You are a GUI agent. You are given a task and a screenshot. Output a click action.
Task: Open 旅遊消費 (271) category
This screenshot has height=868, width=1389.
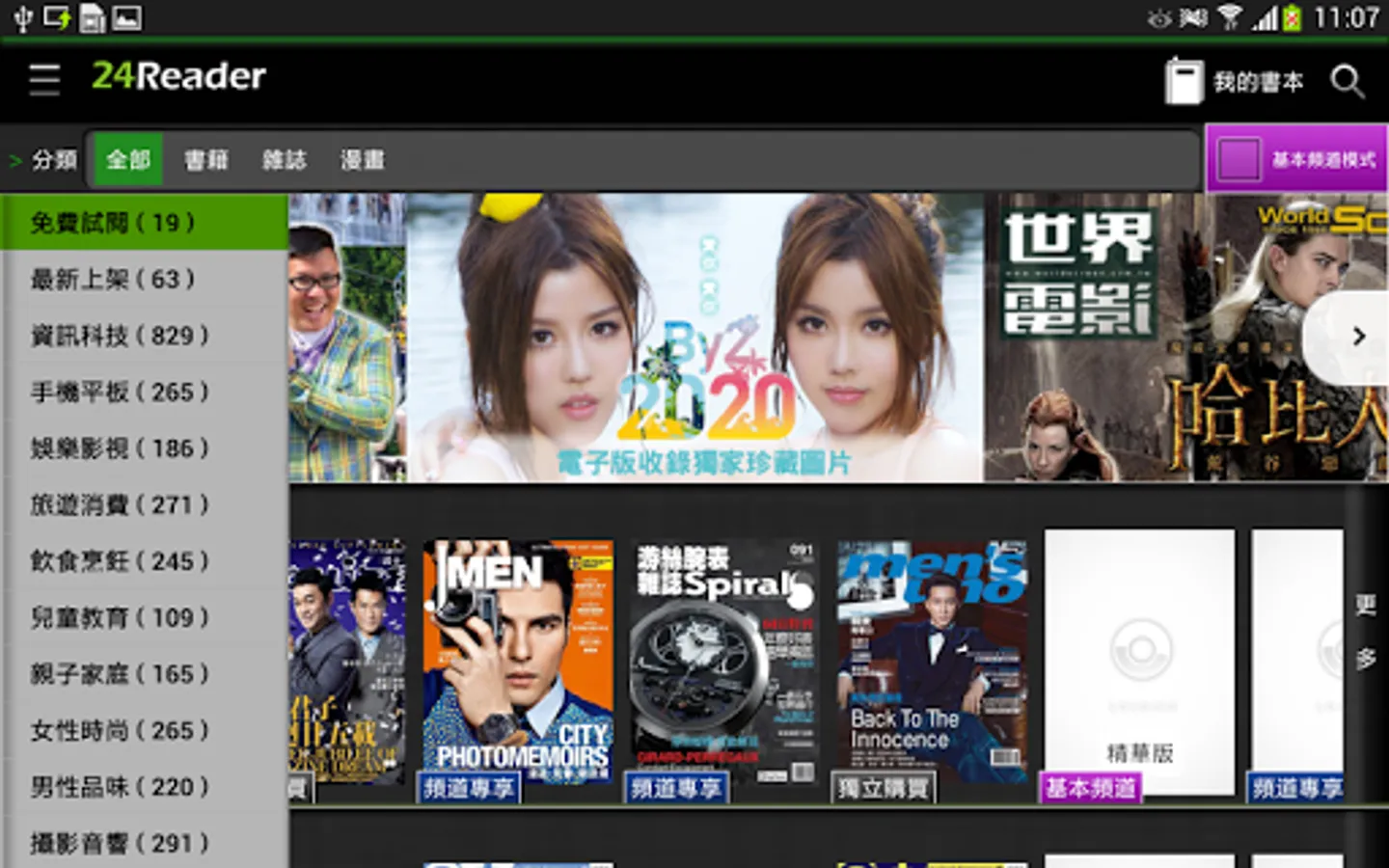(144, 504)
